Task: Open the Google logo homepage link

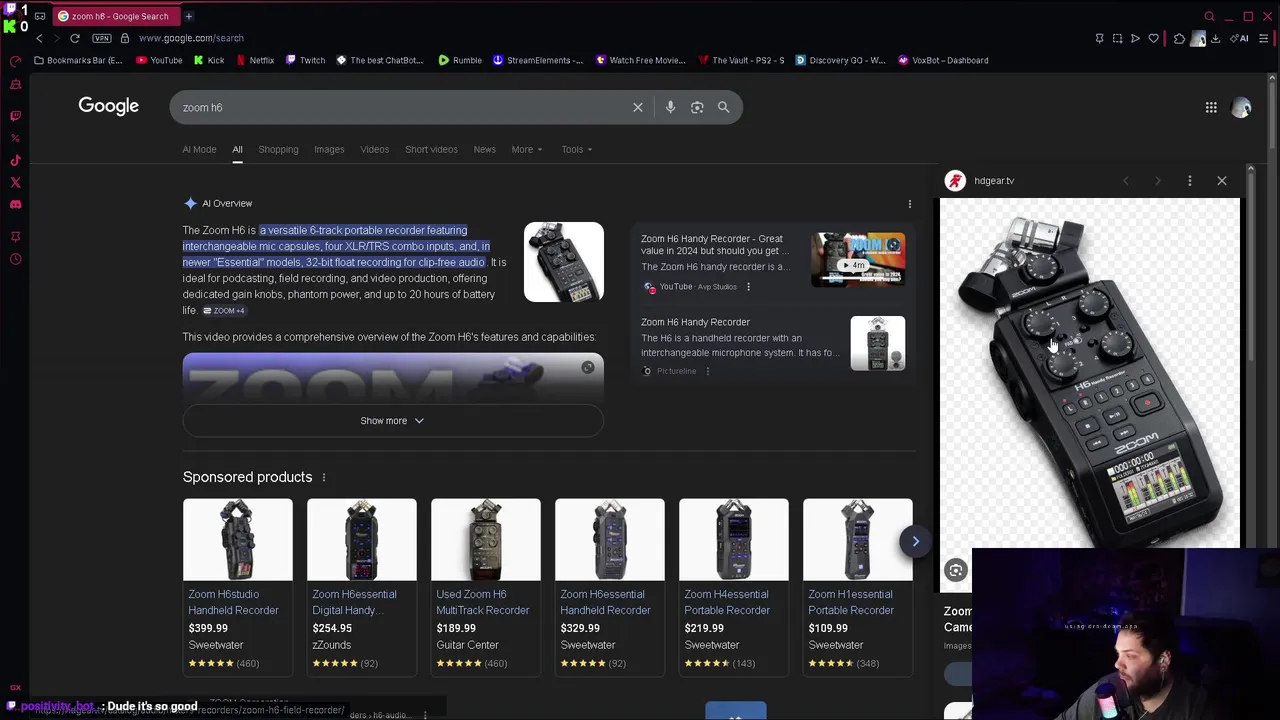Action: point(108,106)
